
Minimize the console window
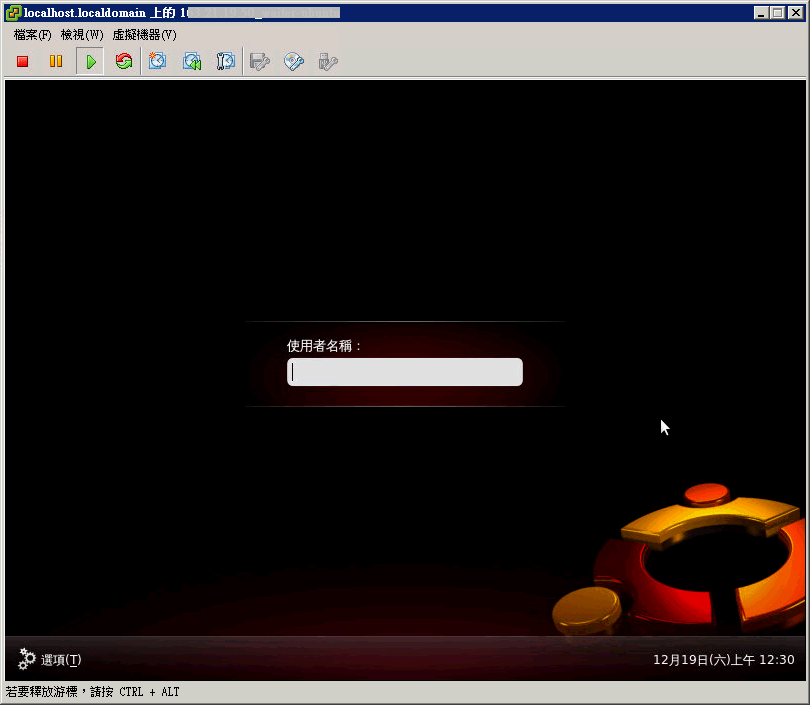pyautogui.click(x=760, y=12)
